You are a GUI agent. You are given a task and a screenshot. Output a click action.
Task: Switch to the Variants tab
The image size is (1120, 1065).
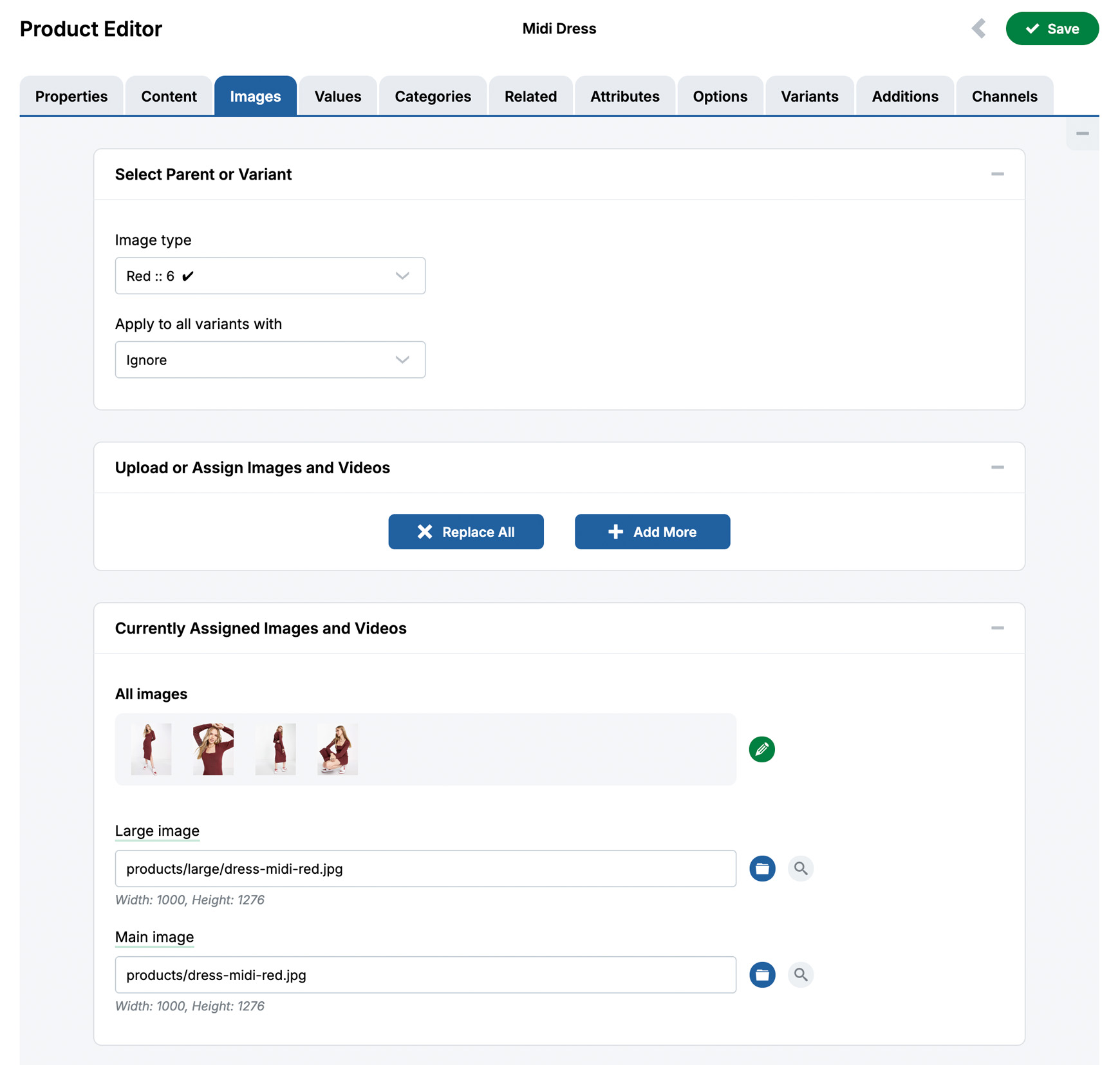(809, 96)
